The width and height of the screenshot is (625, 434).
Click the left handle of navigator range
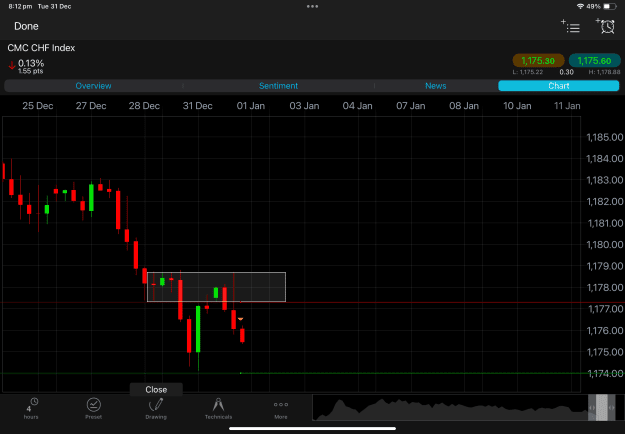tap(592, 407)
